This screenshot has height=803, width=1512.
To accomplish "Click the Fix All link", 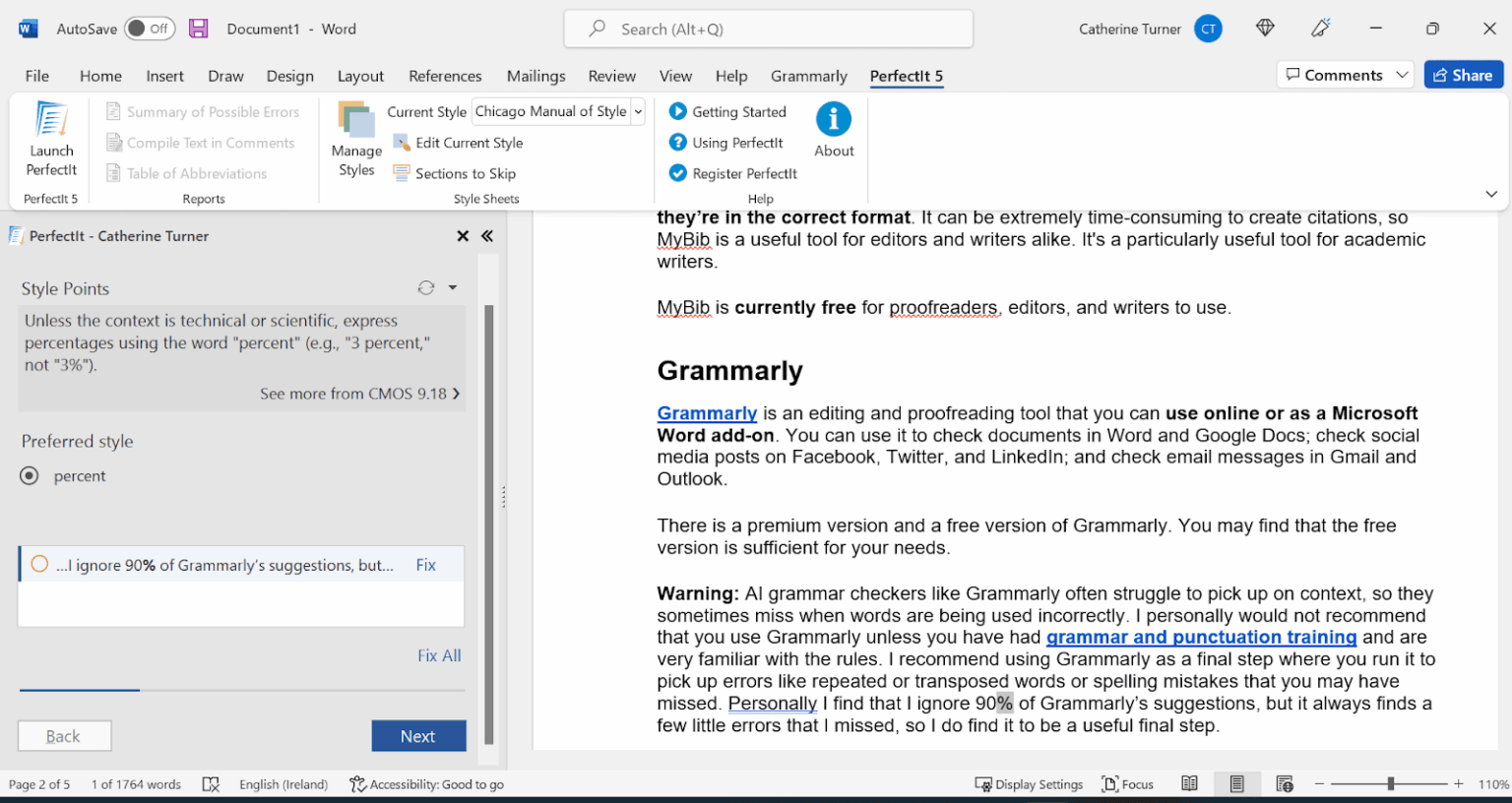I will click(439, 655).
